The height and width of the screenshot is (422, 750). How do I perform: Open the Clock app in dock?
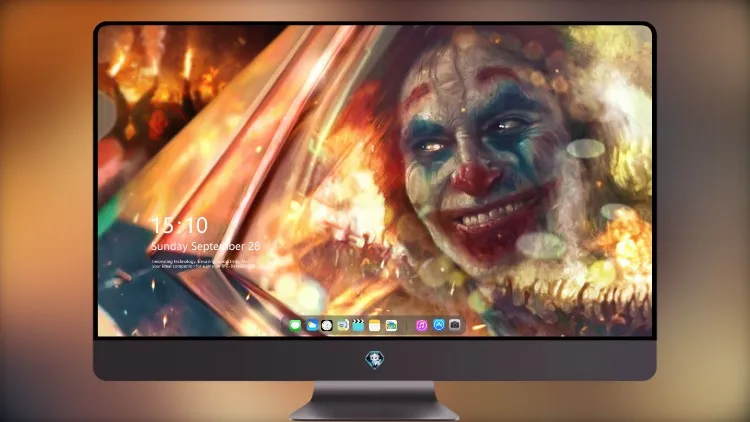pos(327,325)
